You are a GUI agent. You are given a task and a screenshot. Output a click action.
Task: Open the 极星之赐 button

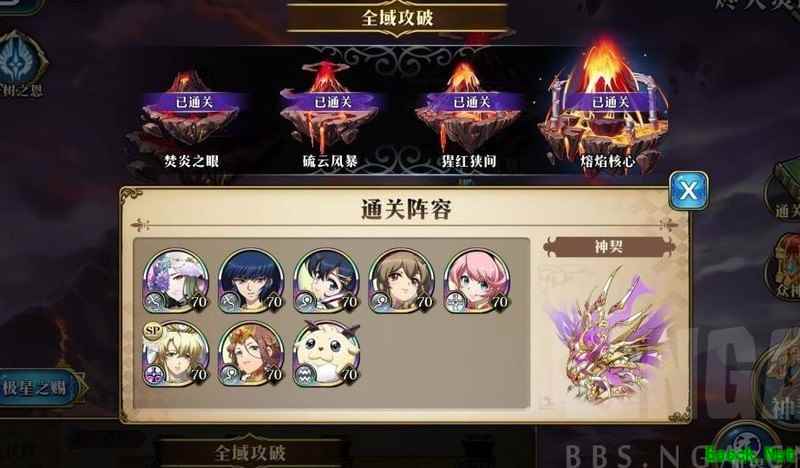point(40,388)
